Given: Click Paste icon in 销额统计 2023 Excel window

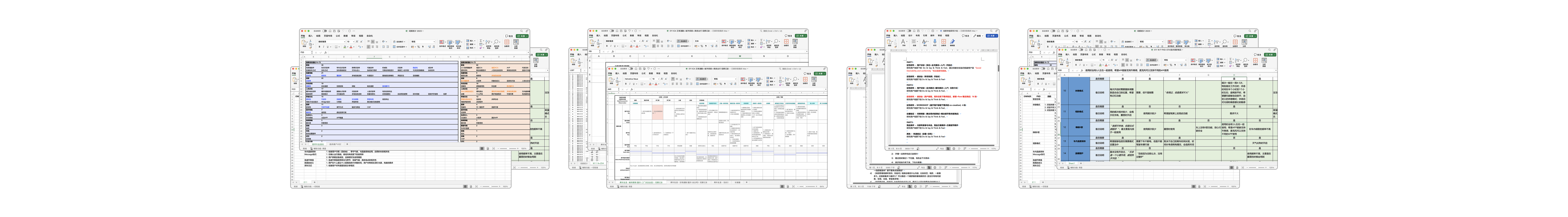Looking at the screenshot, I should coord(304,42).
